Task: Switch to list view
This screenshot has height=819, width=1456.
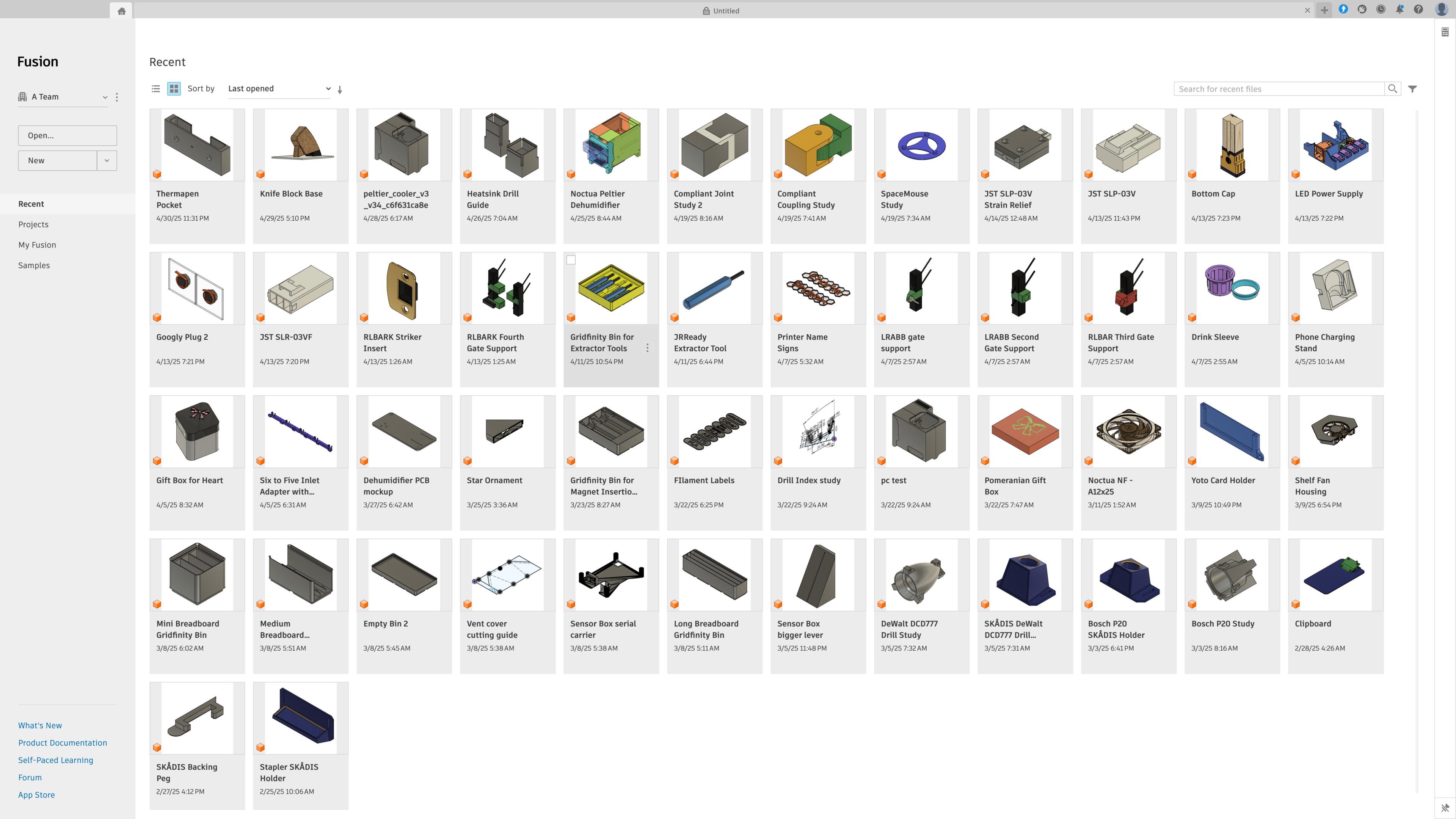Action: (x=156, y=89)
